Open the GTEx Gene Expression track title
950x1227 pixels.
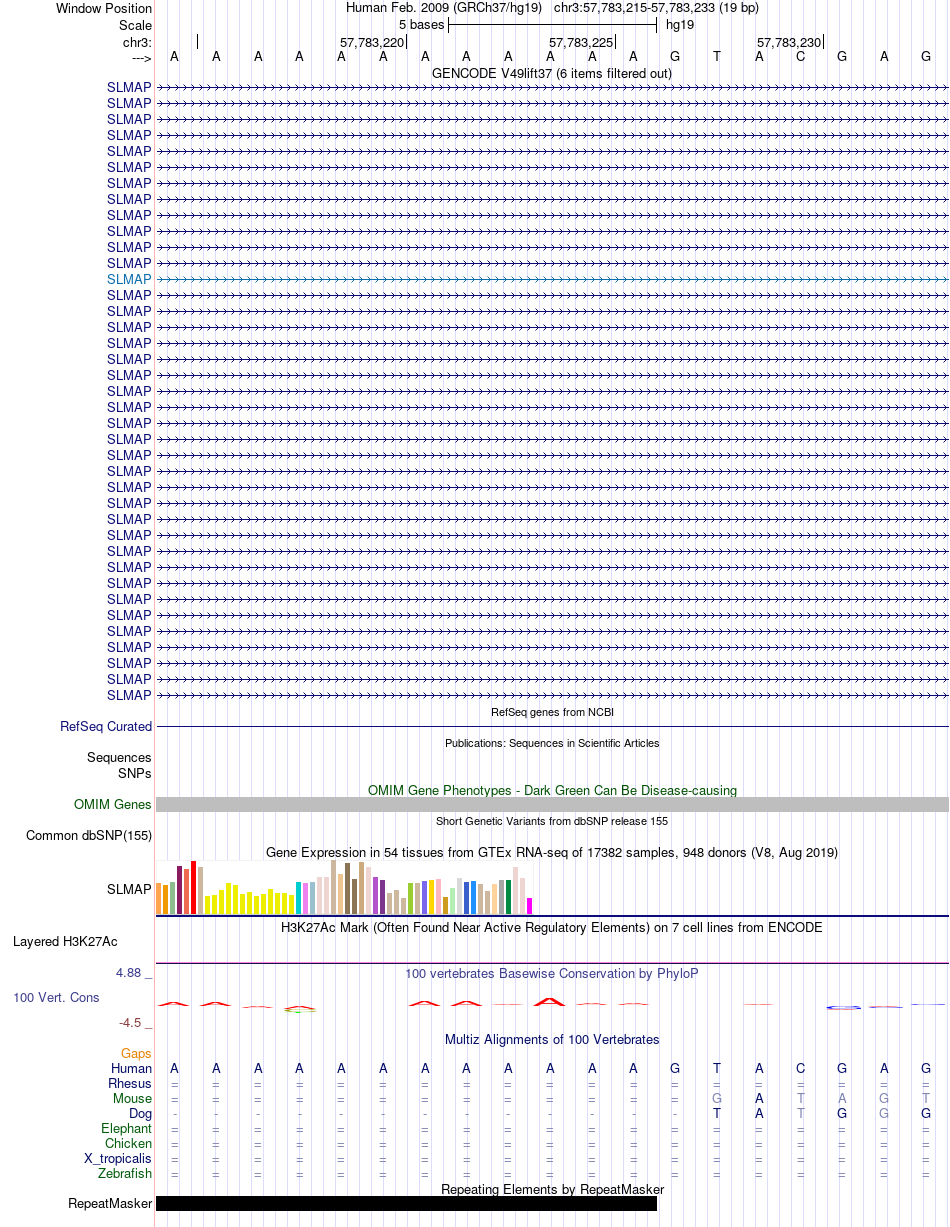[552, 852]
